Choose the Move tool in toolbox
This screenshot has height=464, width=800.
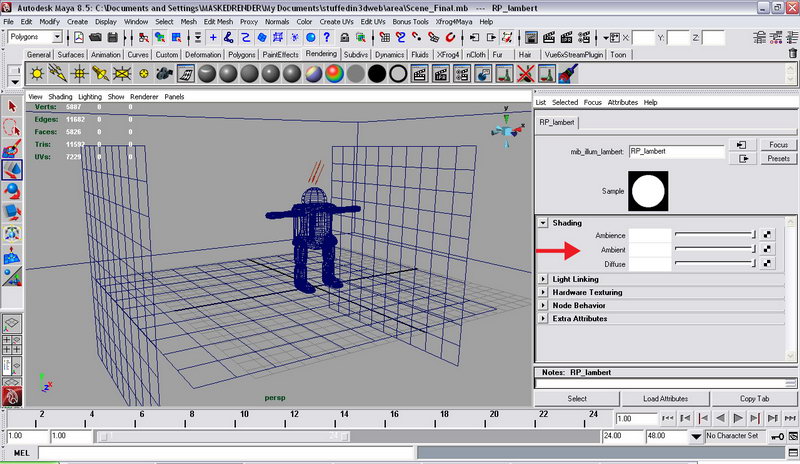coord(12,170)
